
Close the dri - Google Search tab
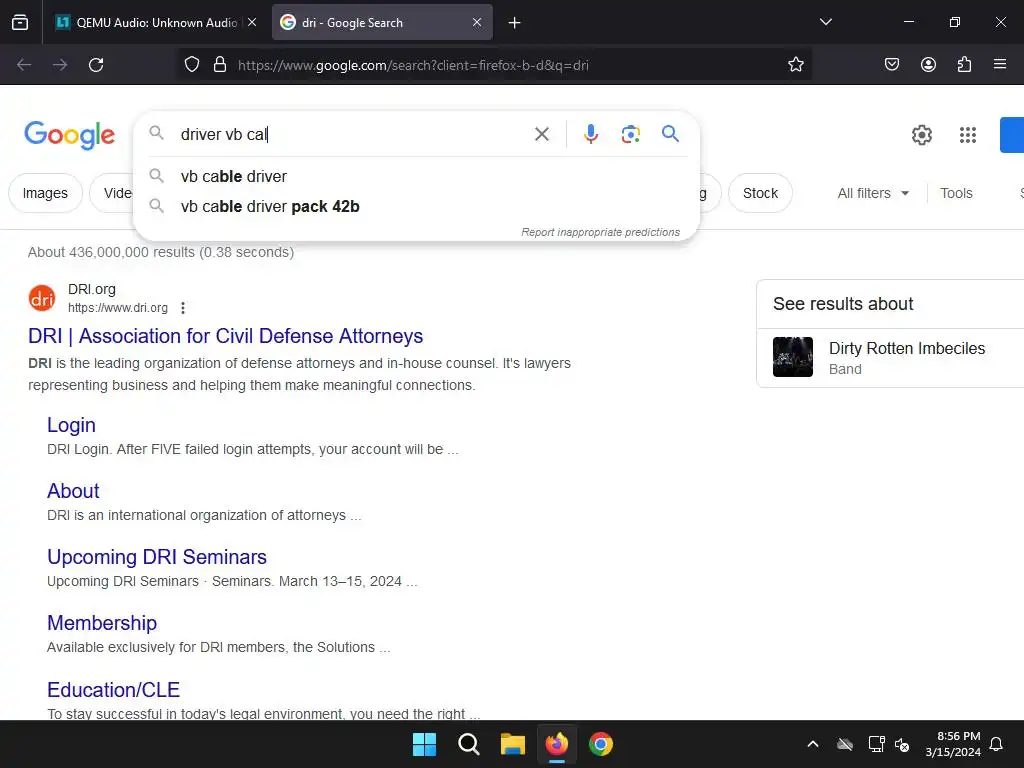tap(477, 22)
